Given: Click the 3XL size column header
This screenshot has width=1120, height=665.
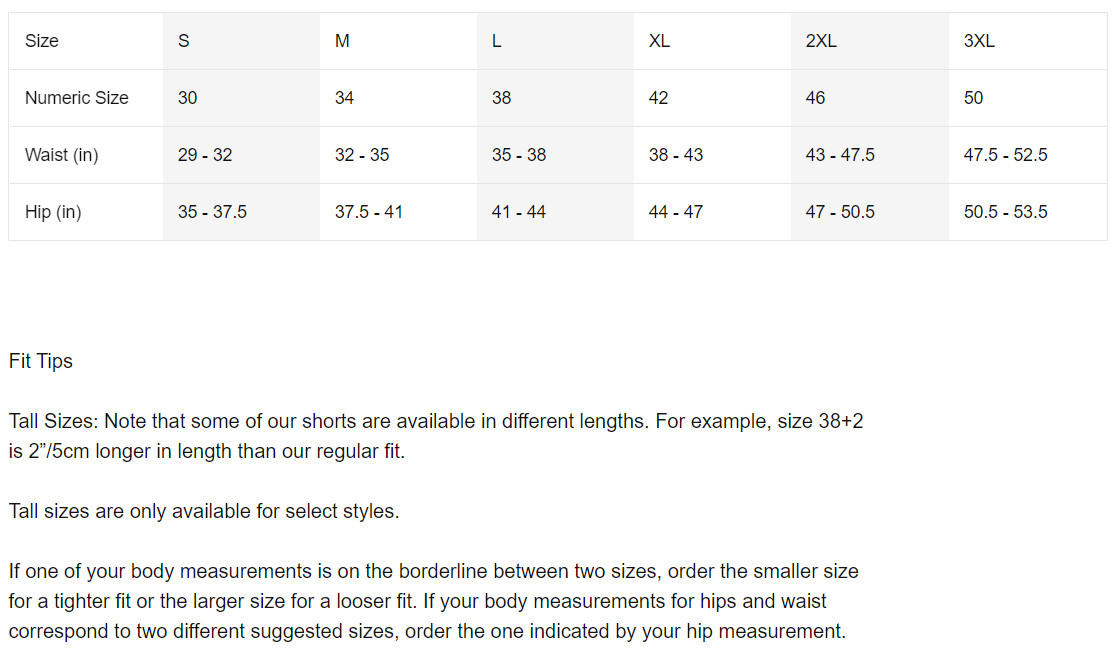Looking at the screenshot, I should click(979, 41).
